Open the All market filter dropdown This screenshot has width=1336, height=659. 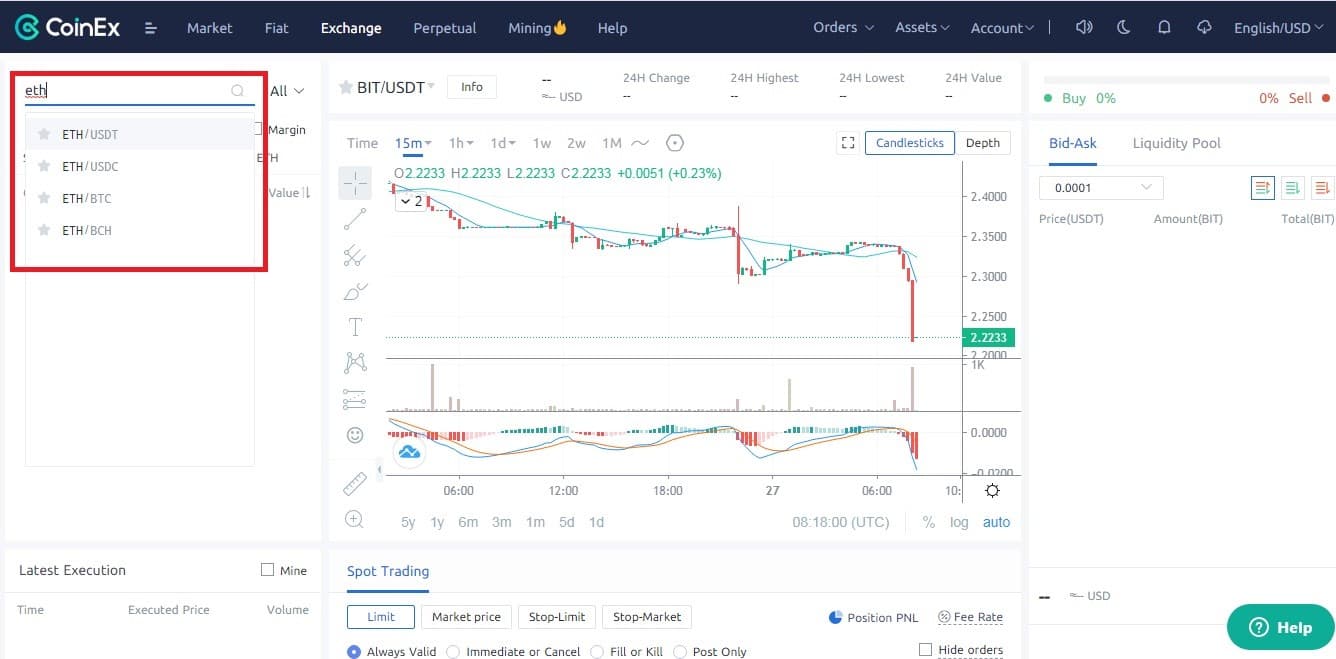click(x=287, y=91)
